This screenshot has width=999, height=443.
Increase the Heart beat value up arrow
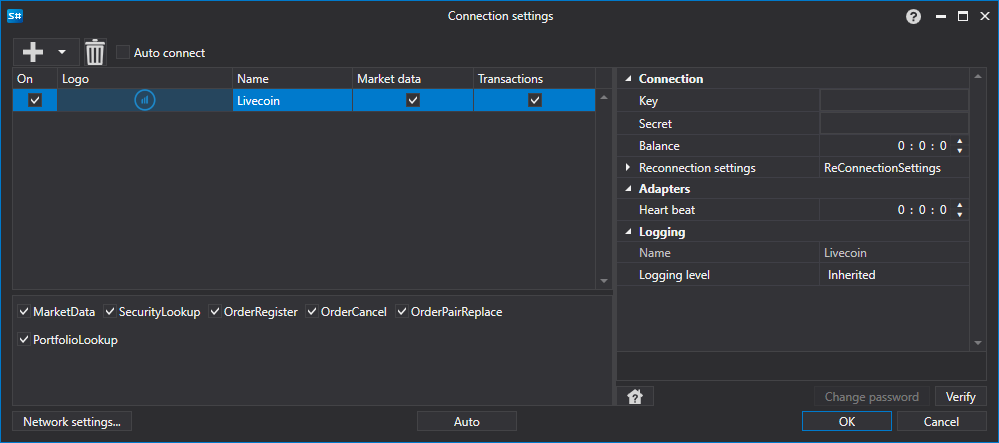point(959,205)
